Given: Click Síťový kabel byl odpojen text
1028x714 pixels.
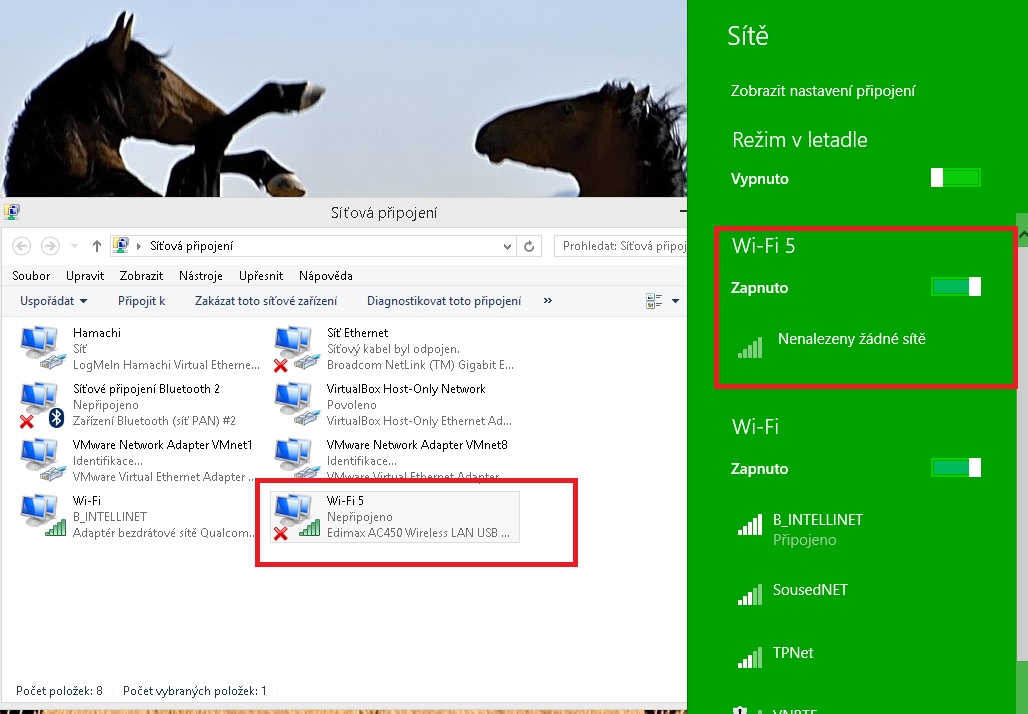Looking at the screenshot, I should tap(393, 349).
